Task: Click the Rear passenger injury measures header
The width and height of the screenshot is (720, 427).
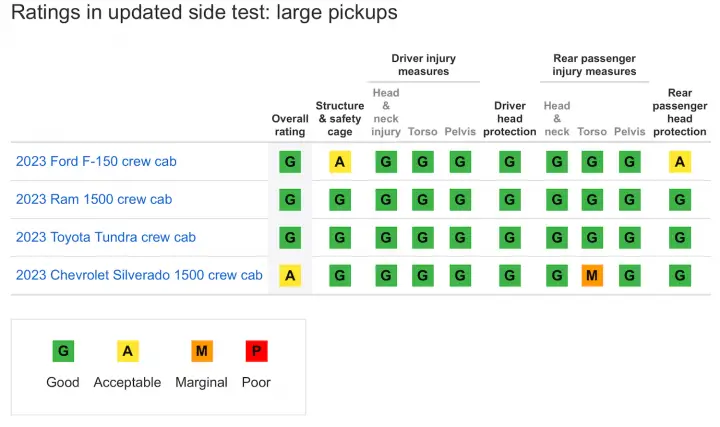Action: coord(594,65)
